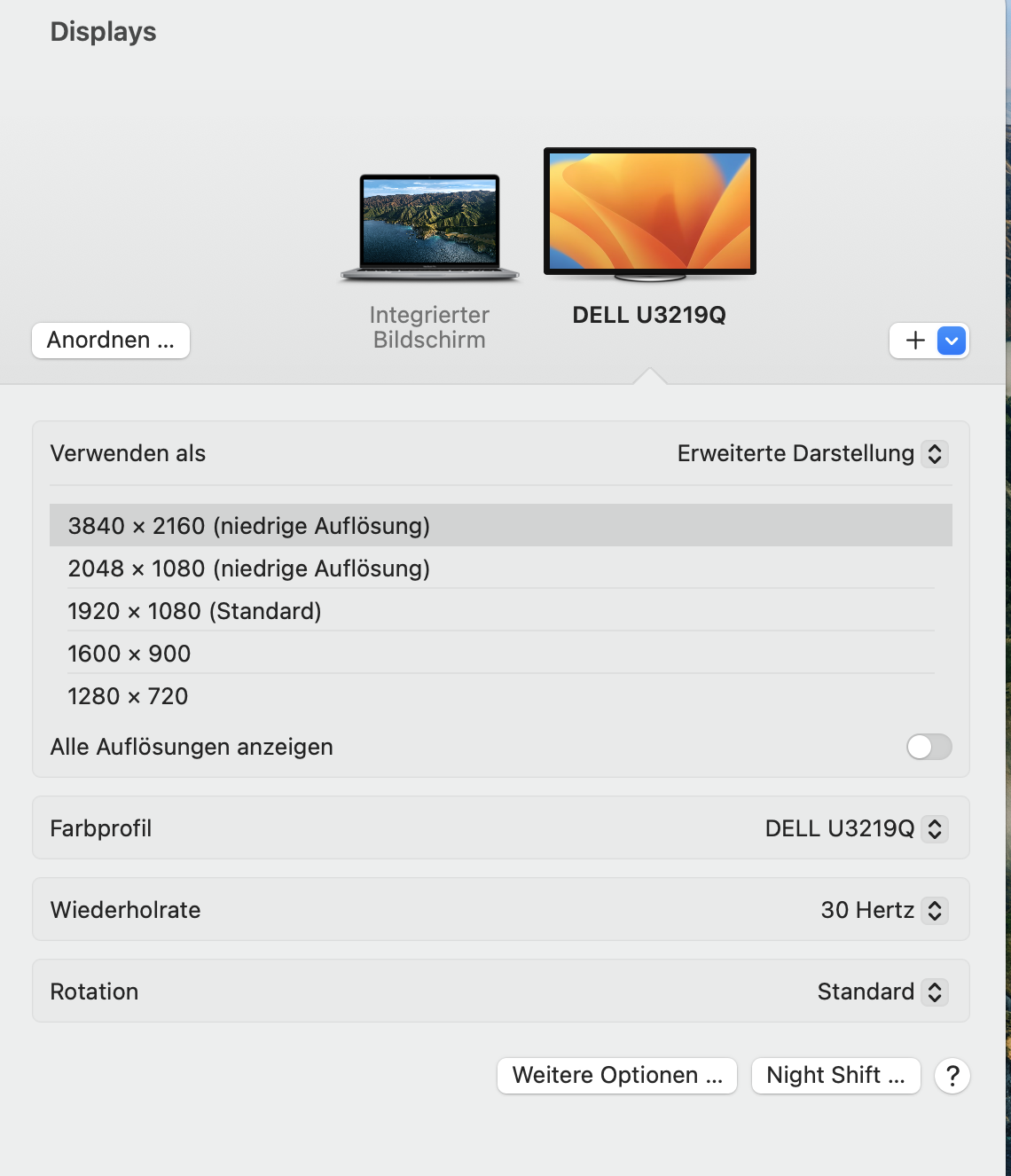
Task: Open the Rotation Standard dropdown
Action: 882,992
